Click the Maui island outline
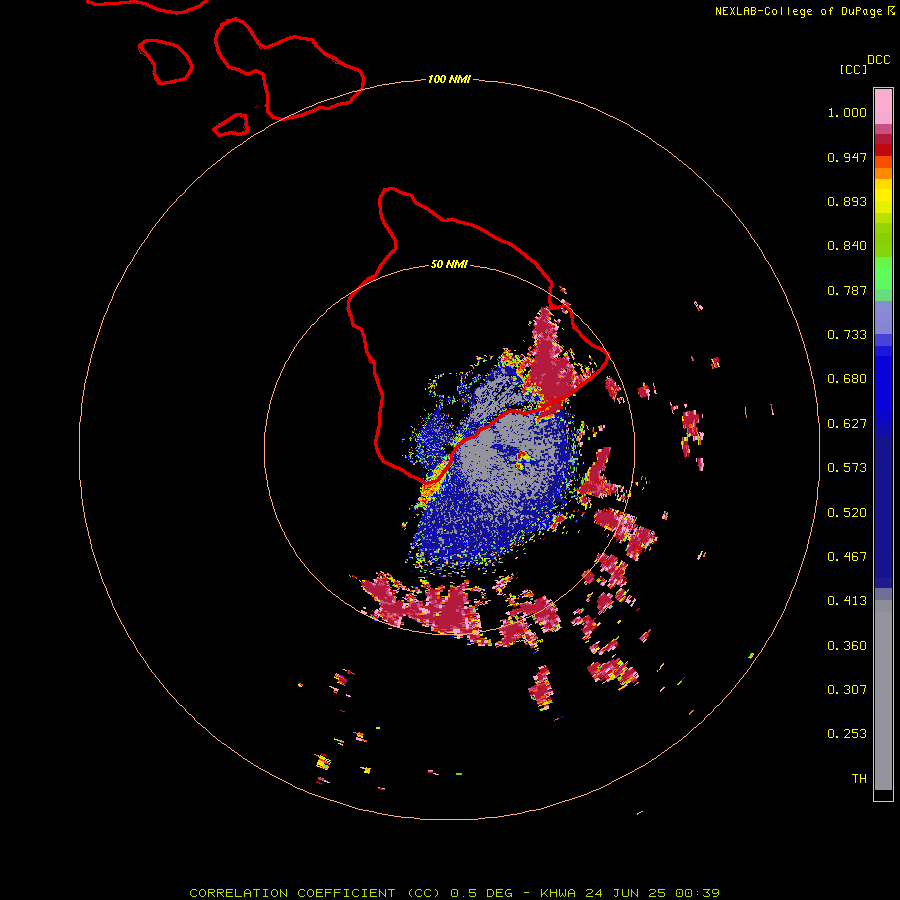The image size is (900, 900). pos(289,69)
